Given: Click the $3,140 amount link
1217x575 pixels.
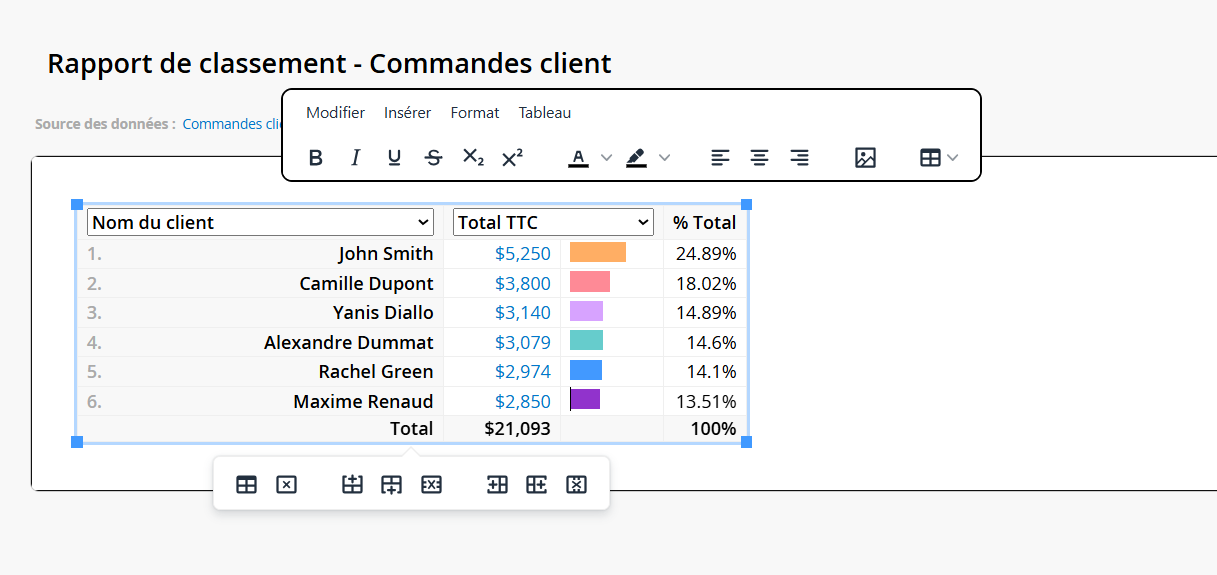Looking at the screenshot, I should click(x=523, y=313).
